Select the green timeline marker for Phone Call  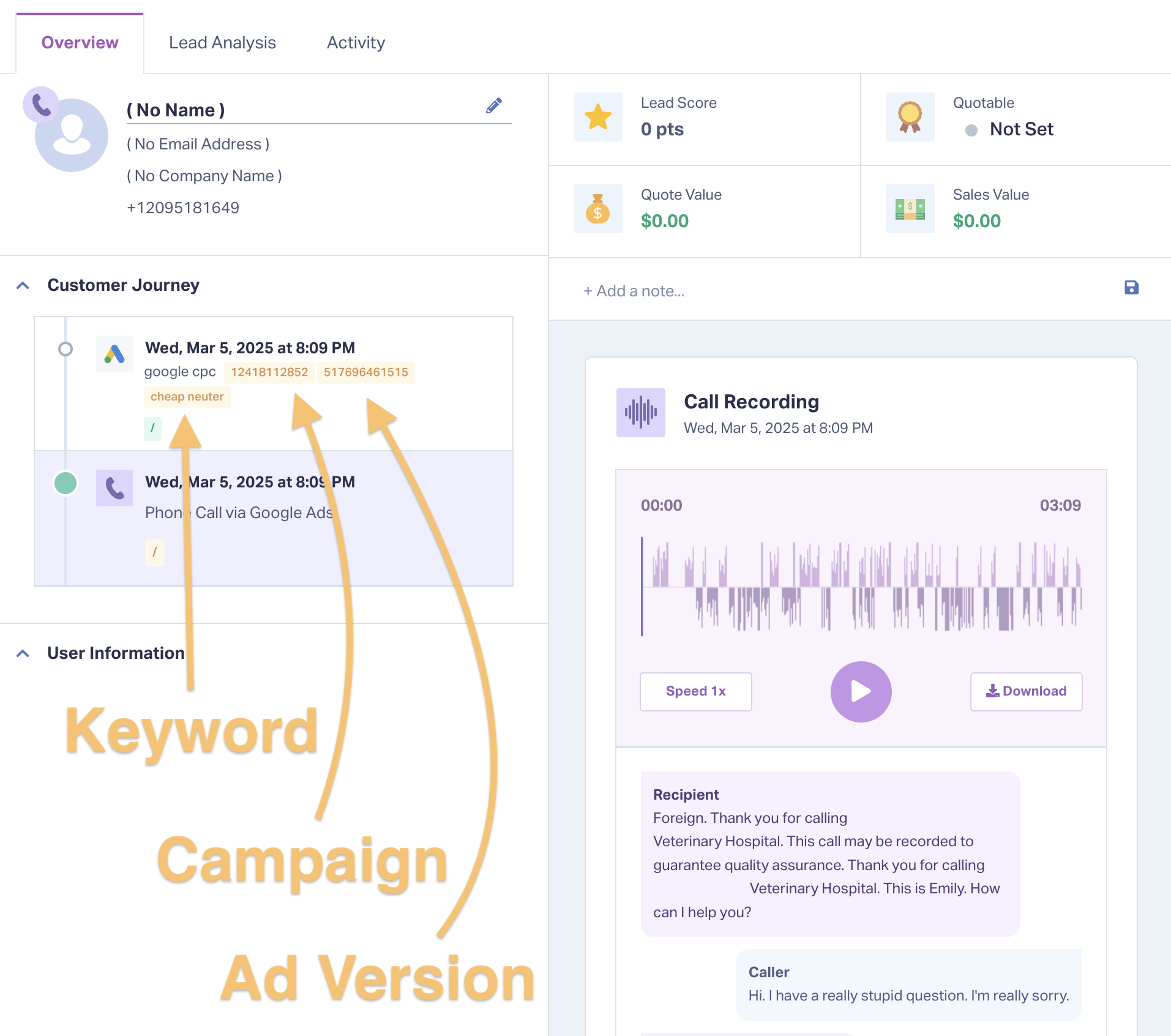click(65, 483)
